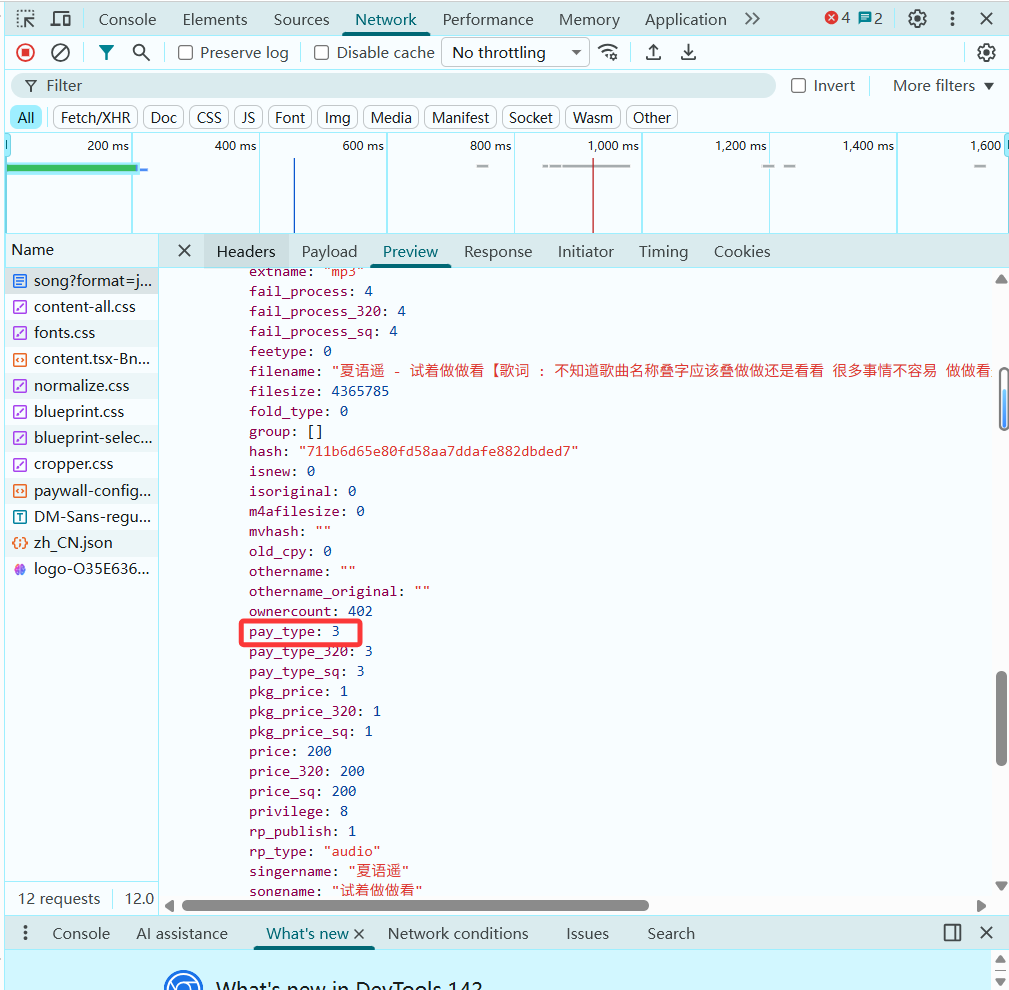The width and height of the screenshot is (1009, 990).
Task: Select the logo-O35E636... image request
Action: tap(82, 569)
